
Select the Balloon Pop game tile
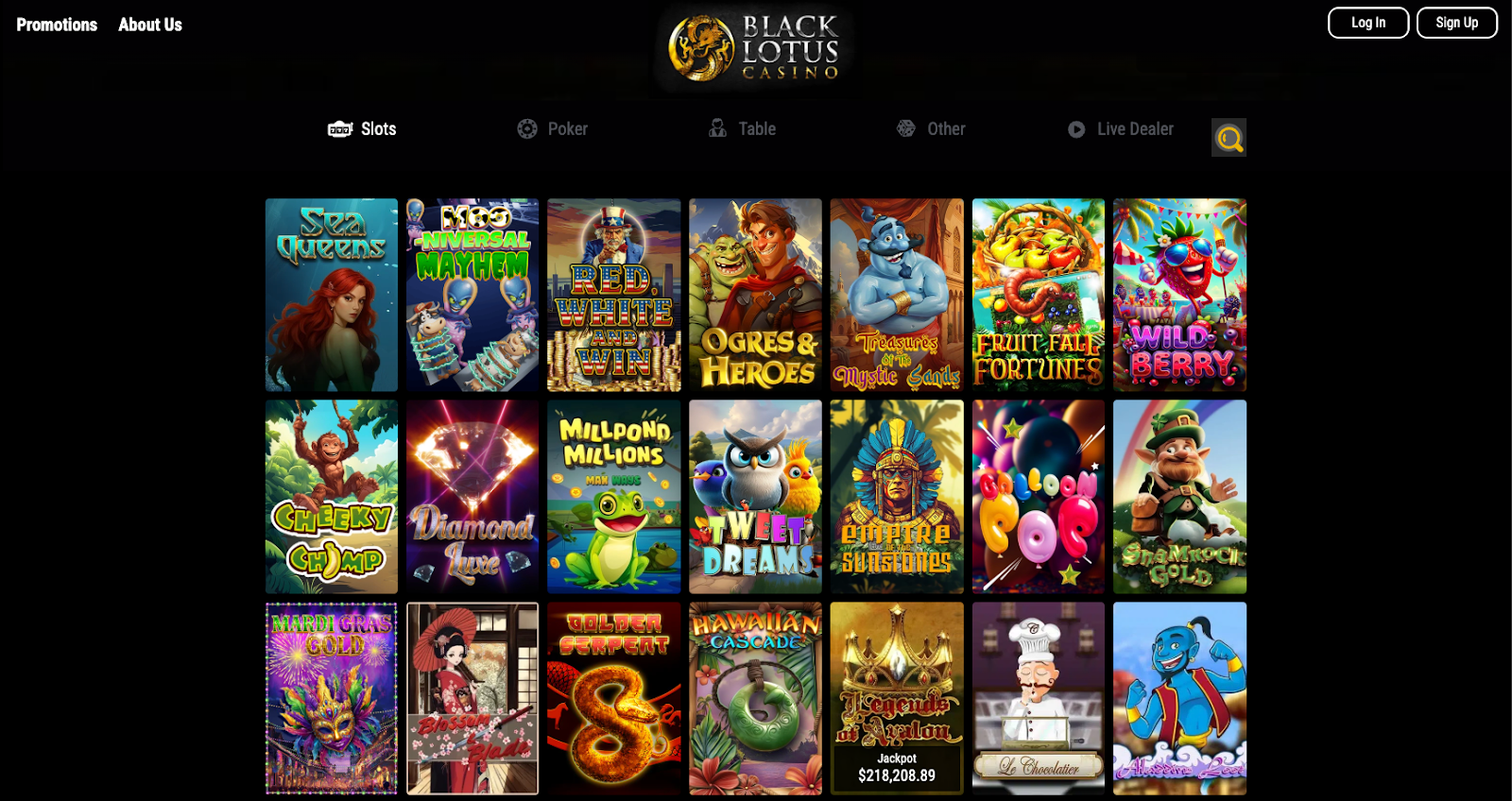coord(1039,497)
